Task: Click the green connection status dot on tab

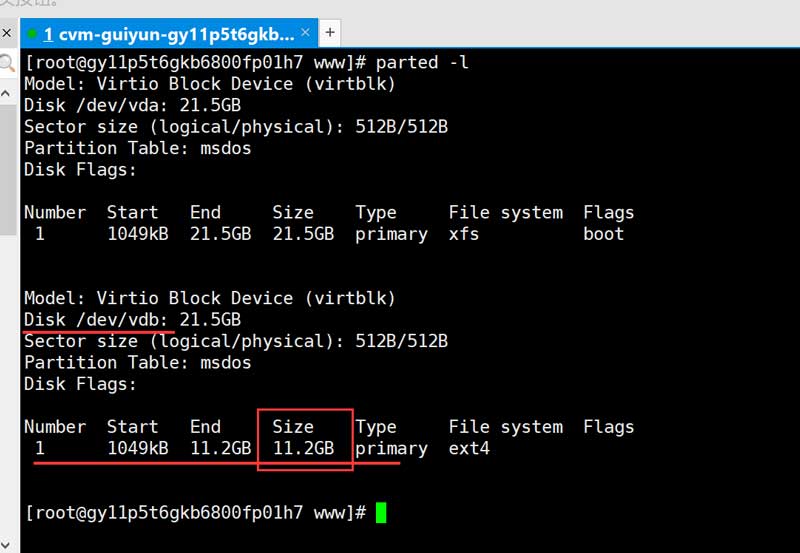Action: (33, 34)
